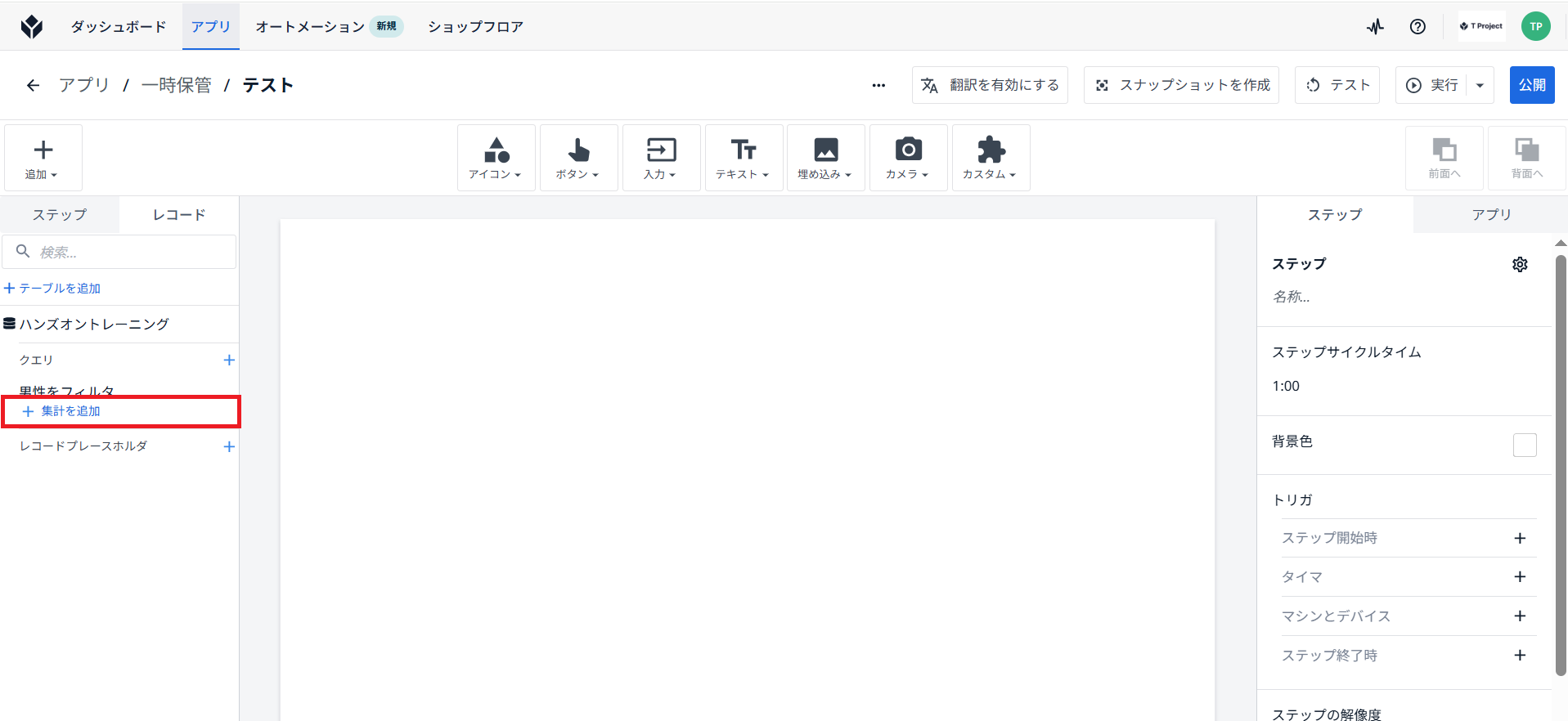Open the three-dot more options menu
This screenshot has height=721, width=1568.
878,85
